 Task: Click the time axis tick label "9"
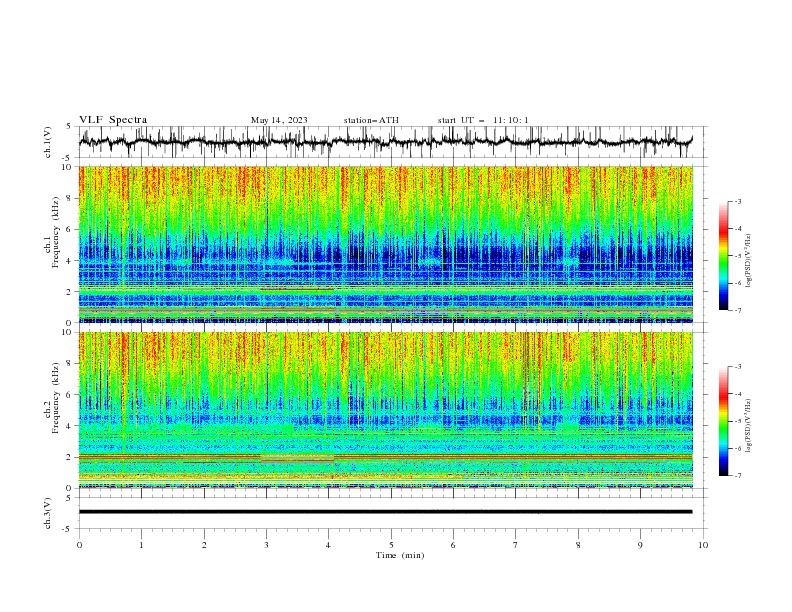tap(640, 545)
